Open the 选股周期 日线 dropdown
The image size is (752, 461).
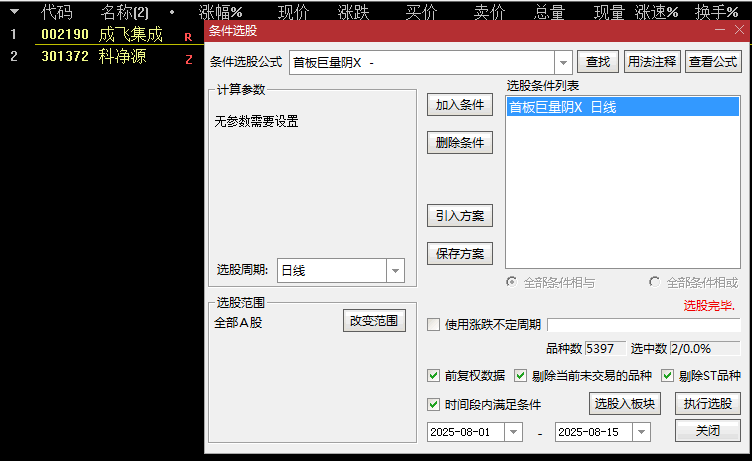pyautogui.click(x=395, y=271)
